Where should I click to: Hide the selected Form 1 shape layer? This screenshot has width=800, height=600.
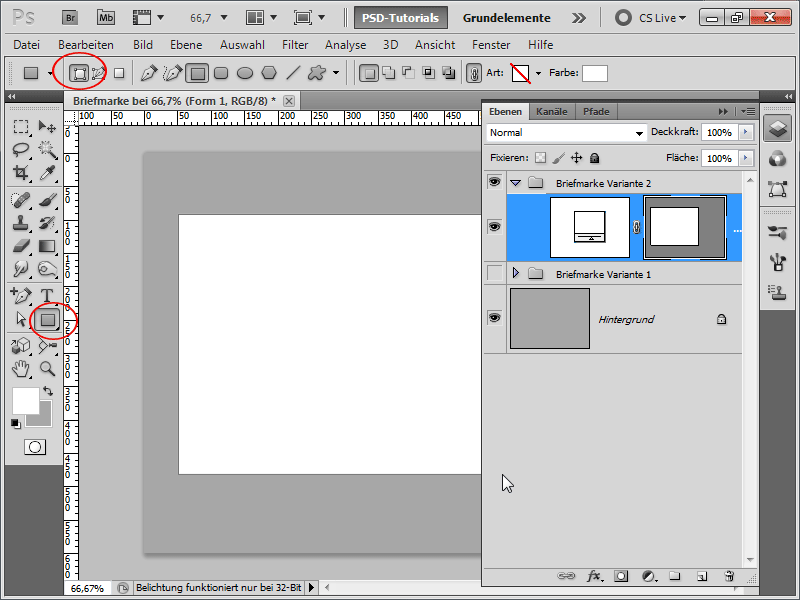coord(494,227)
